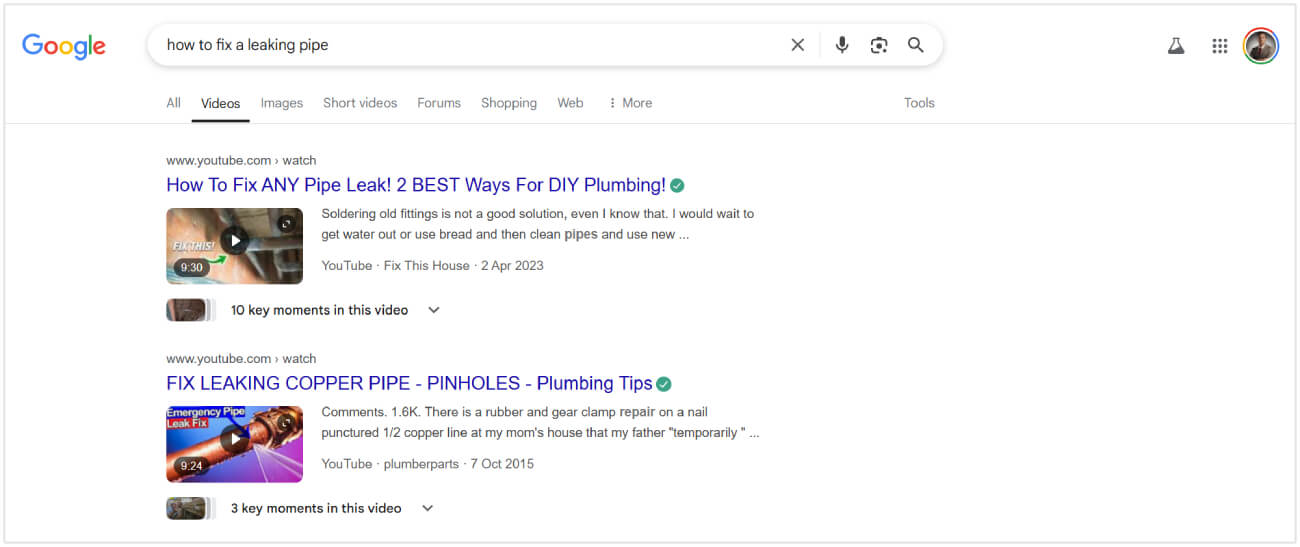1300x547 pixels.
Task: Open the Google account profile avatar
Action: 1261,46
